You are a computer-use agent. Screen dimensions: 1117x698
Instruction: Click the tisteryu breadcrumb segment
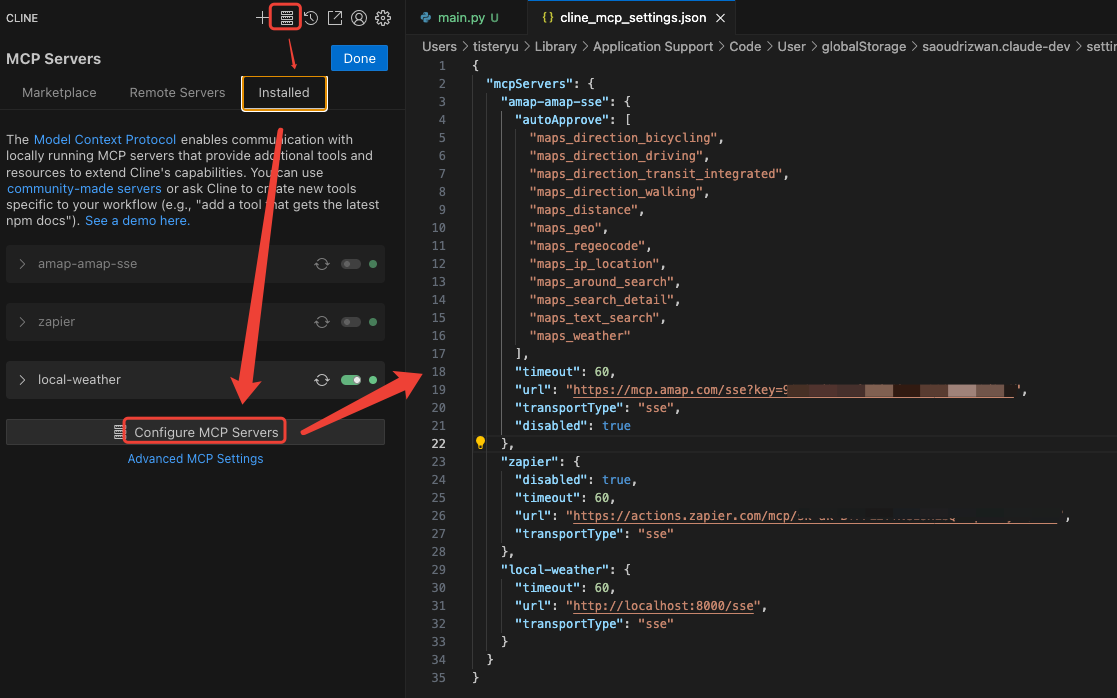tap(496, 46)
